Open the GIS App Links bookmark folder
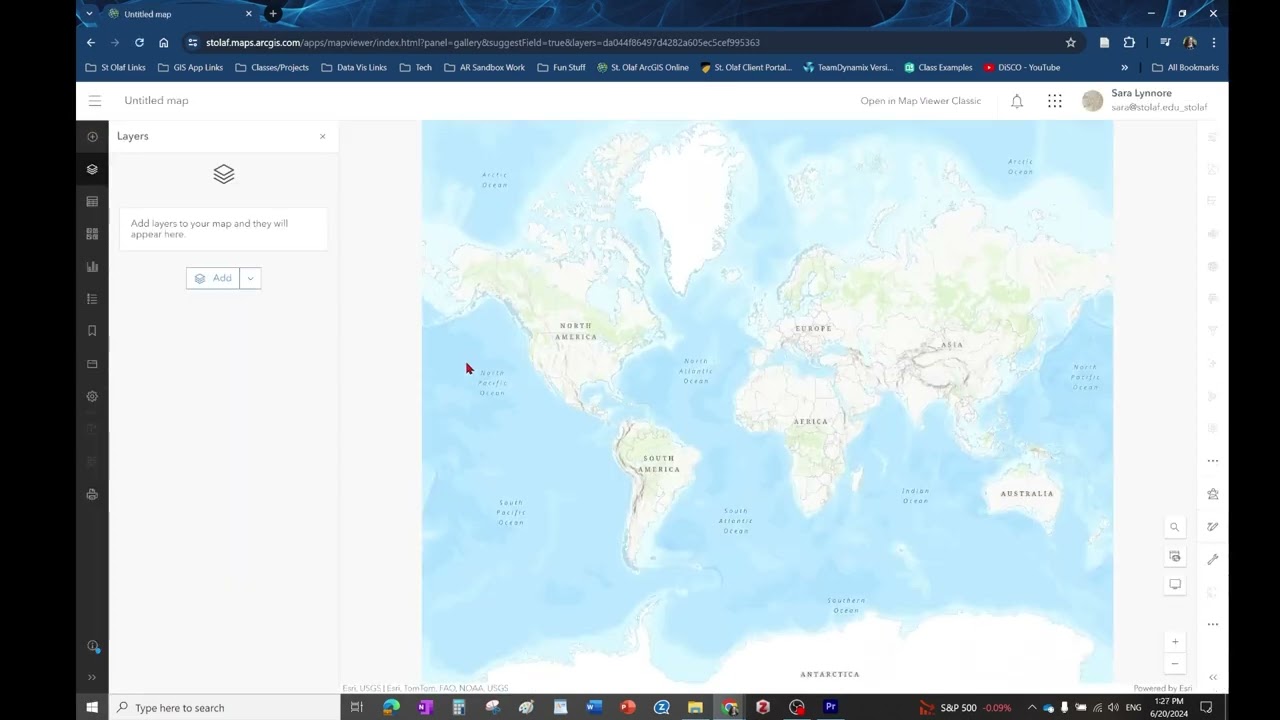 [190, 68]
